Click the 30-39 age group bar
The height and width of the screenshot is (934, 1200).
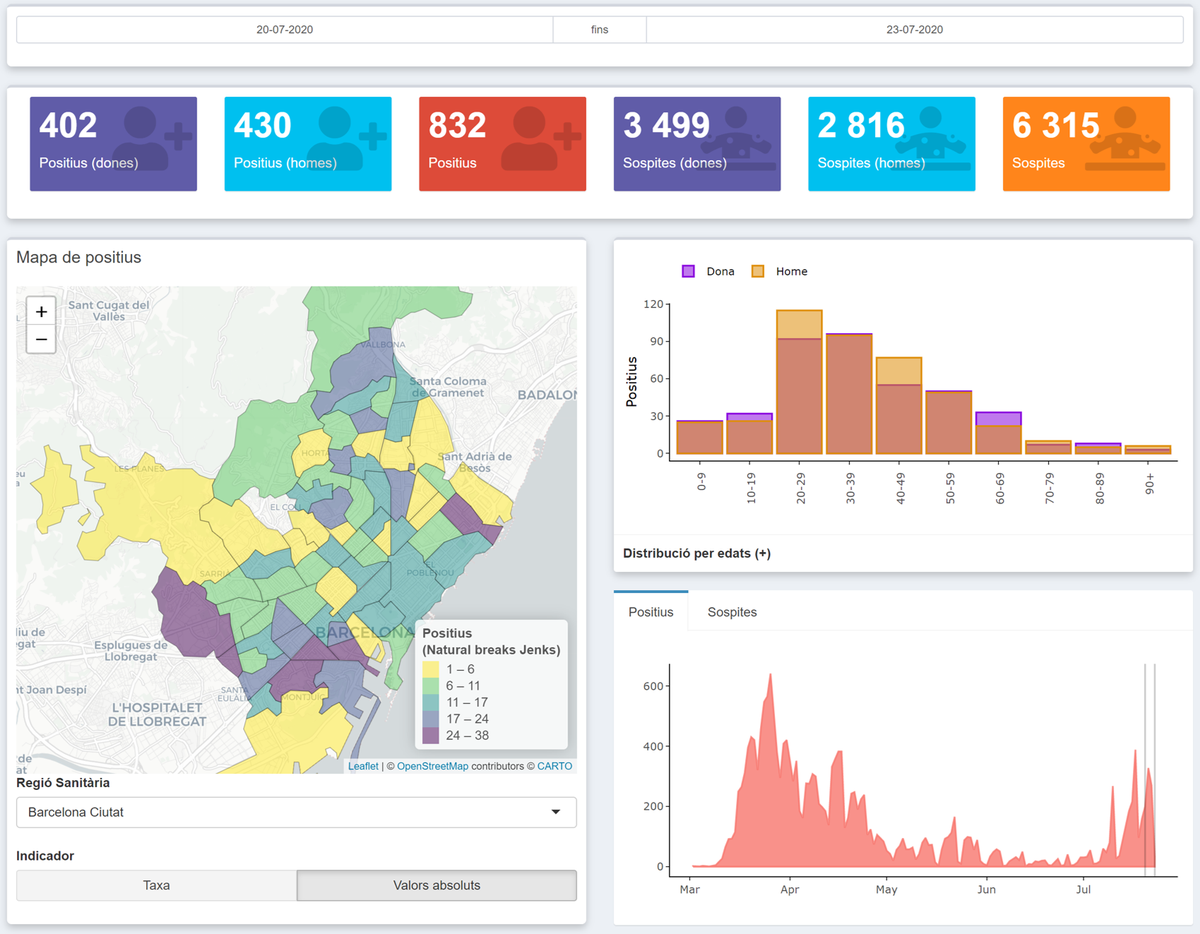tap(849, 394)
